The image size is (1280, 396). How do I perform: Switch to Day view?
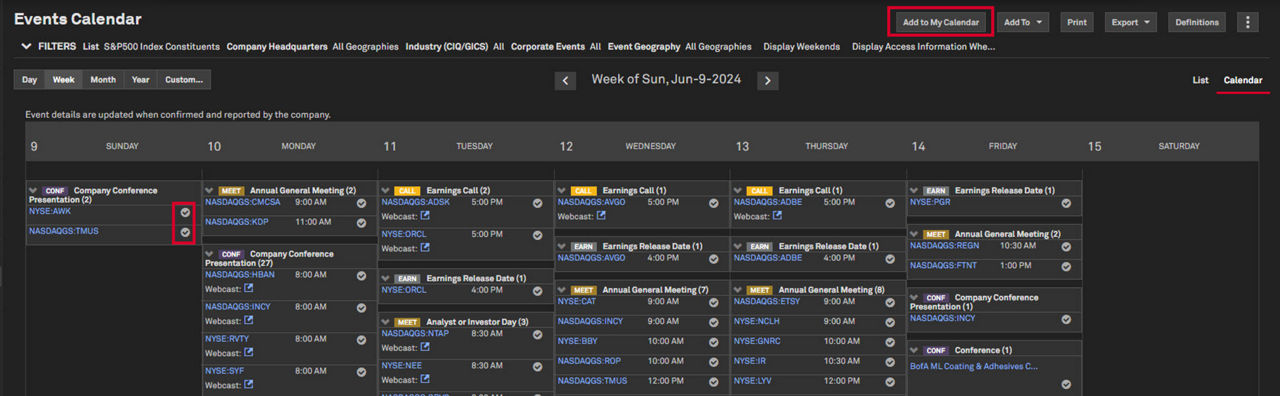[x=30, y=80]
